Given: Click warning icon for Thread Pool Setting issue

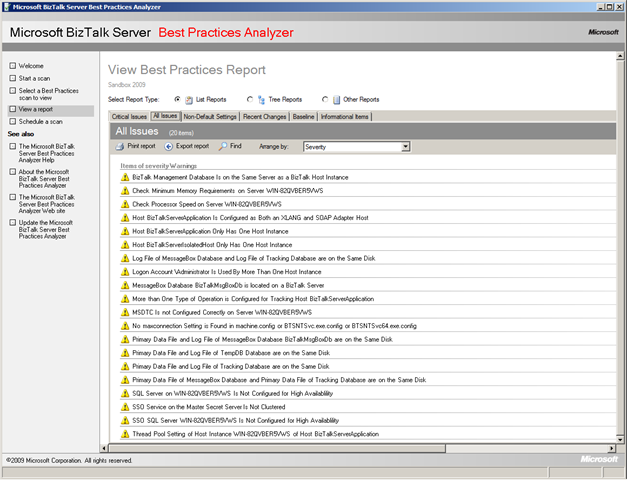Looking at the screenshot, I should click(125, 434).
